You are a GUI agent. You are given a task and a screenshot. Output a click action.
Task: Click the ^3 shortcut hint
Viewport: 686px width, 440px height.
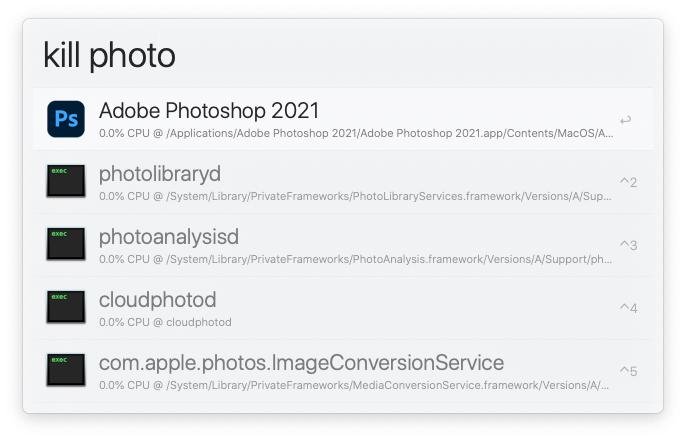click(628, 245)
